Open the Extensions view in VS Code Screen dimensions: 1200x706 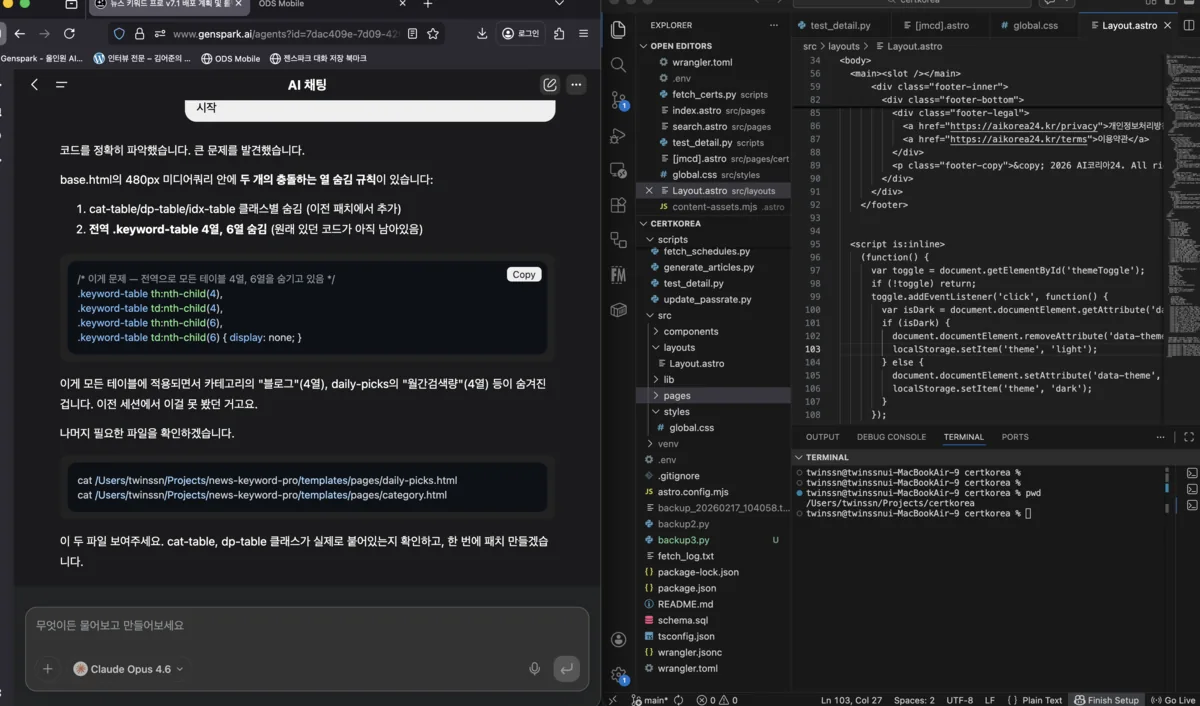(x=618, y=205)
